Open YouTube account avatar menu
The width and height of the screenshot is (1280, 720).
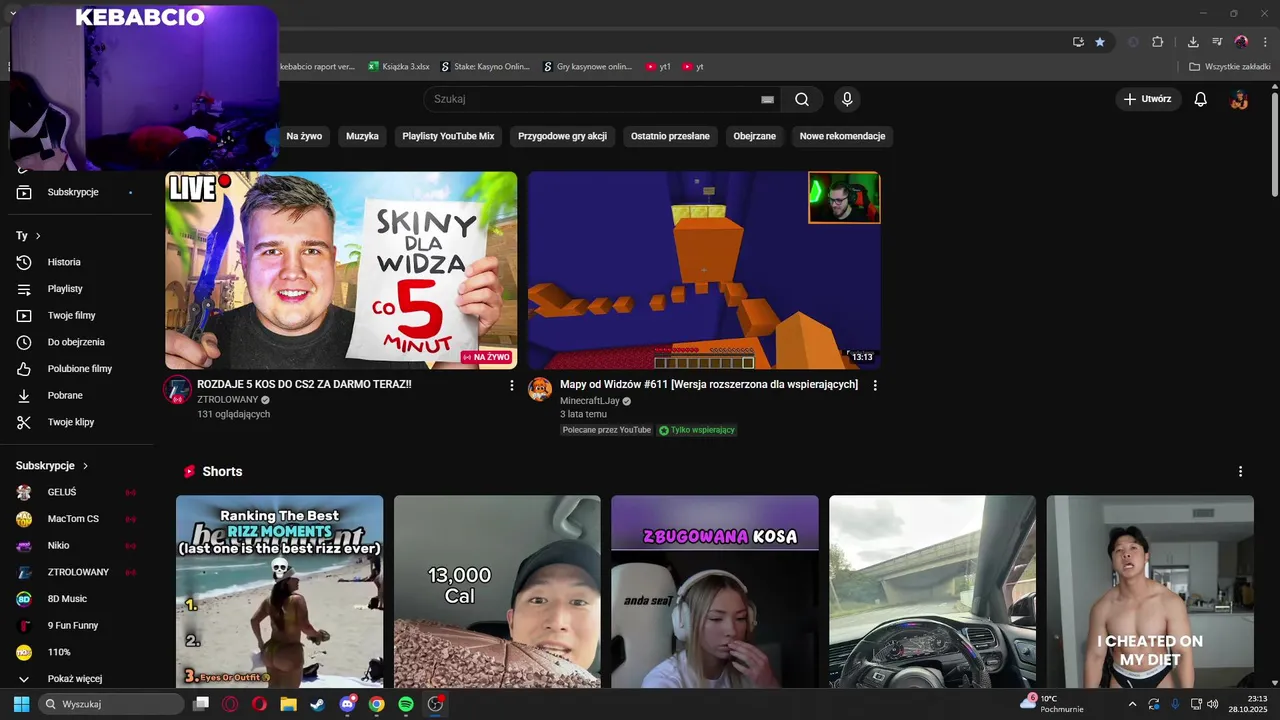tap(1239, 99)
